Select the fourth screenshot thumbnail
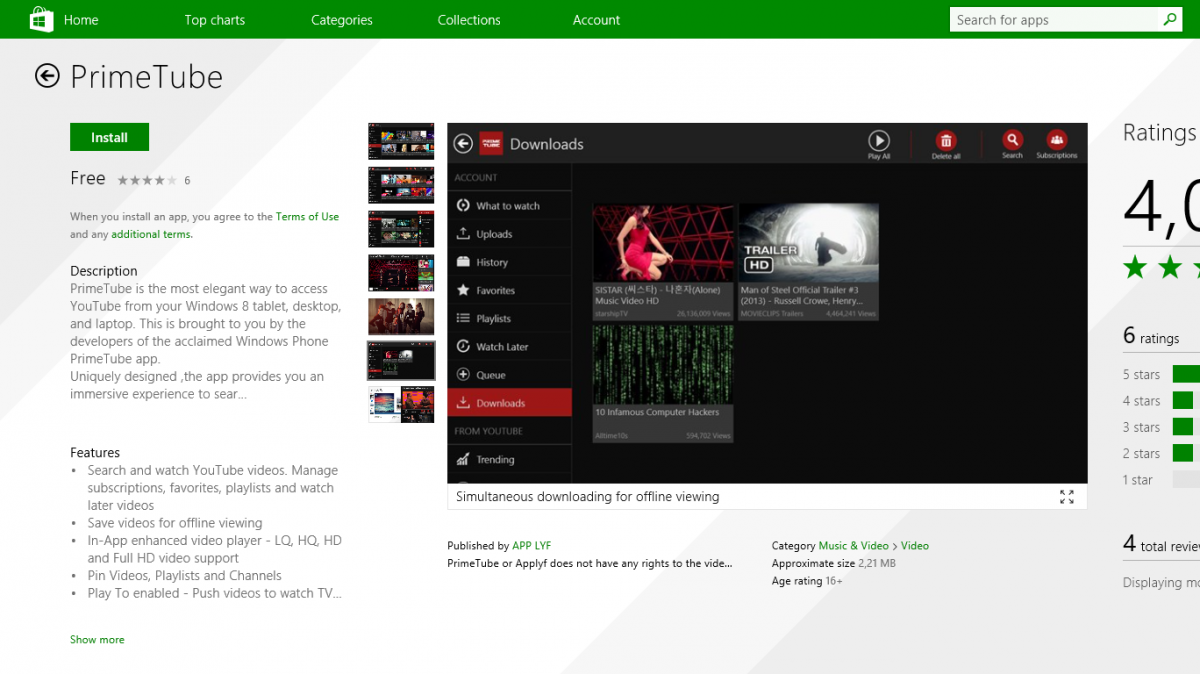This screenshot has width=1200, height=674. (x=401, y=273)
